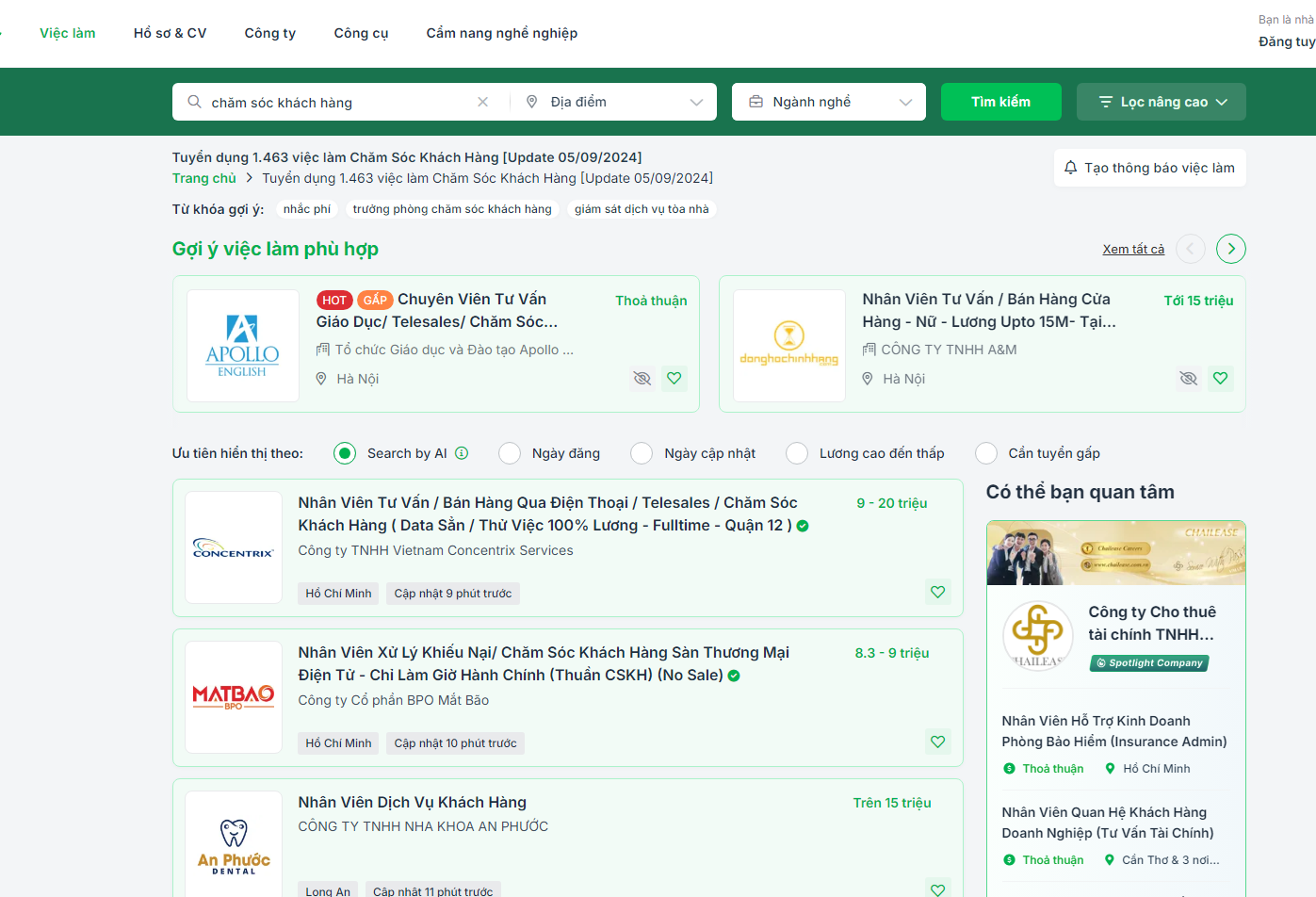Go to next suggested jobs arrow
This screenshot has width=1316, height=897.
(x=1231, y=249)
